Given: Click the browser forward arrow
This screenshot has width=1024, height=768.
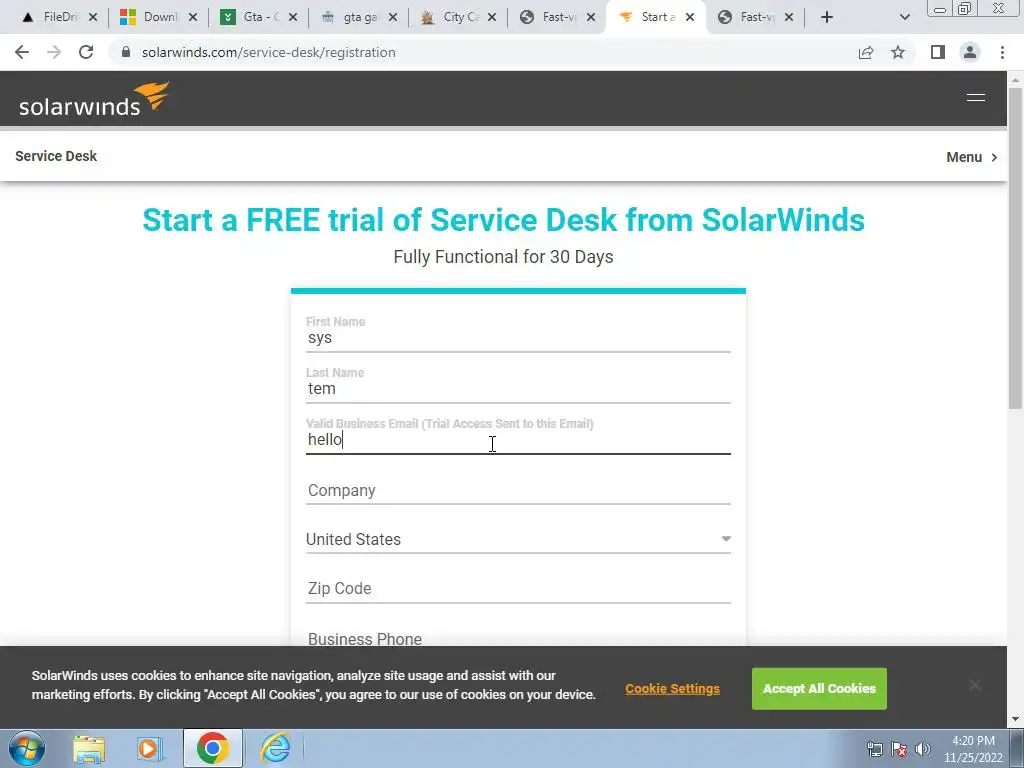Looking at the screenshot, I should (x=54, y=52).
